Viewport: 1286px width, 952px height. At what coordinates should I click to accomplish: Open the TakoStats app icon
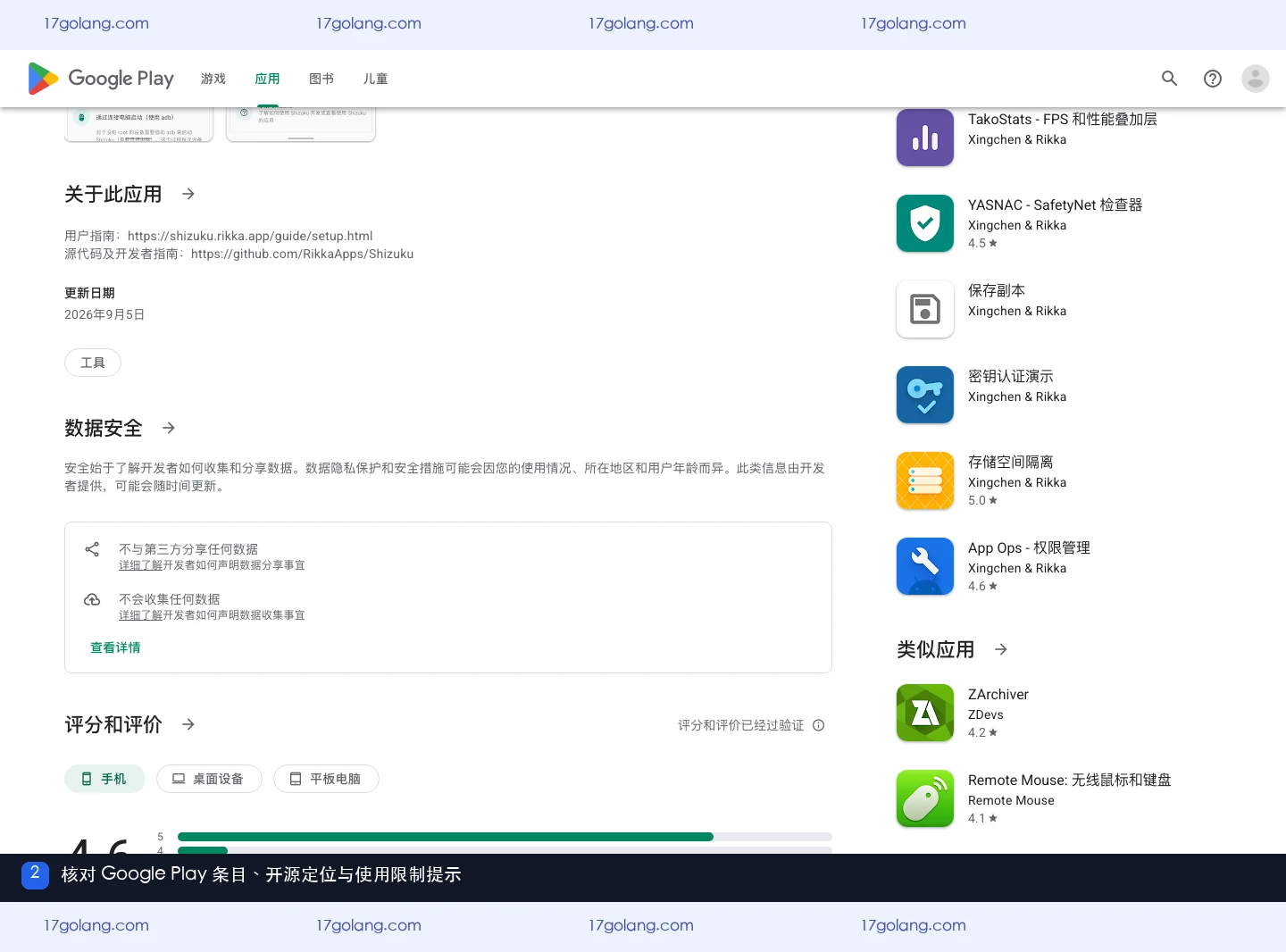[x=925, y=138]
